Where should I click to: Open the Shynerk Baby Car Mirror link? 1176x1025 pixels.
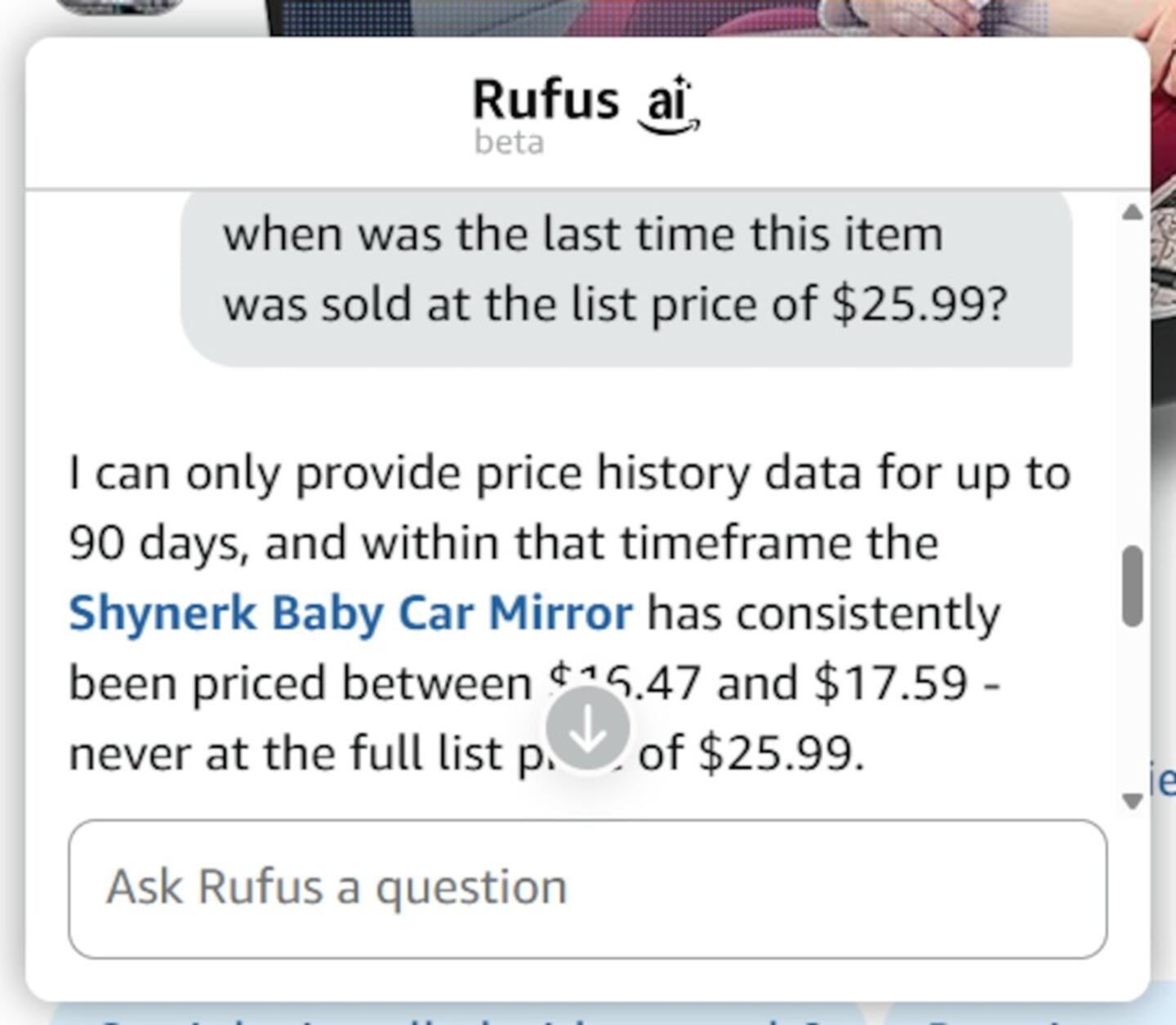coord(350,613)
